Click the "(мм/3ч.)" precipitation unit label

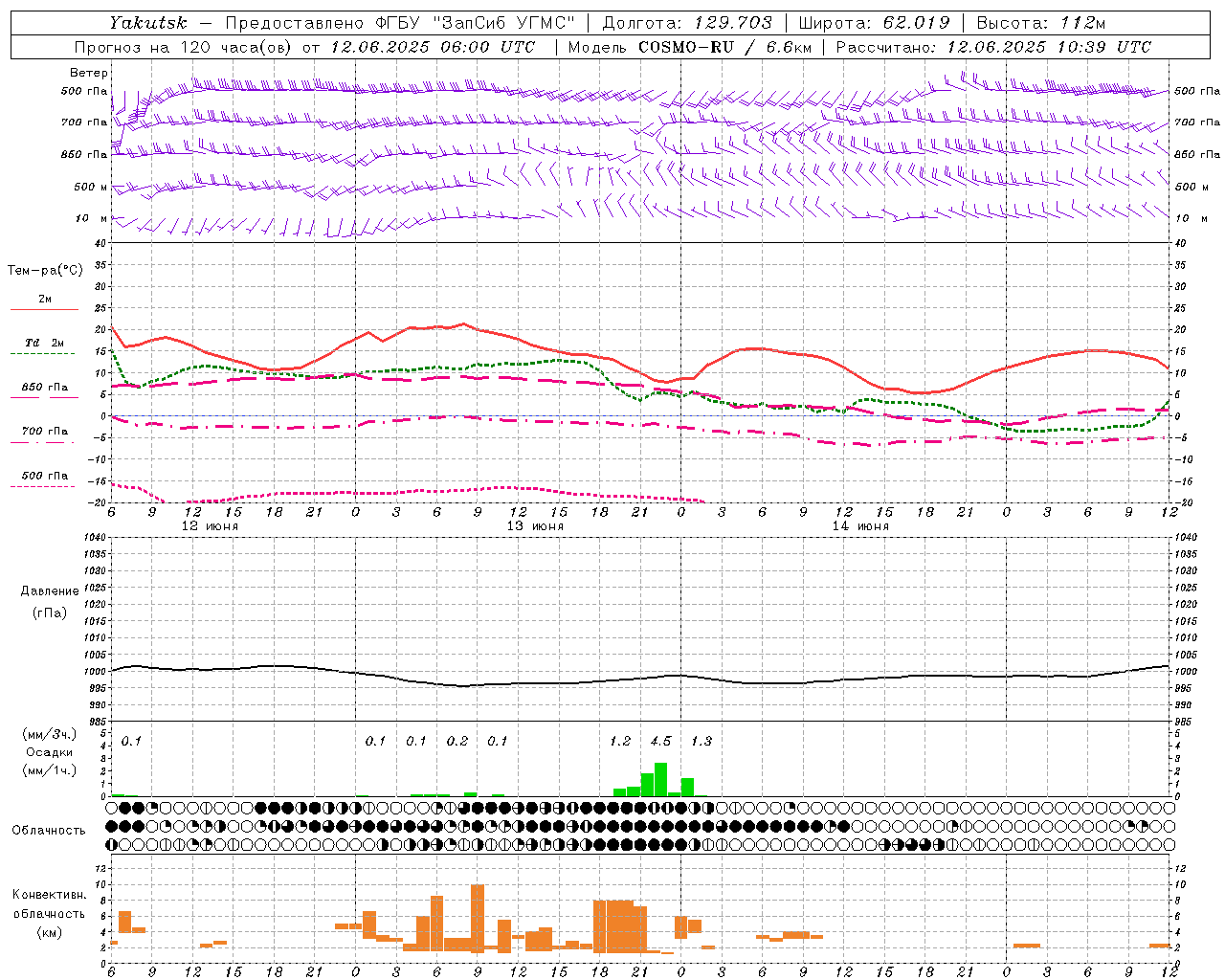(49, 734)
